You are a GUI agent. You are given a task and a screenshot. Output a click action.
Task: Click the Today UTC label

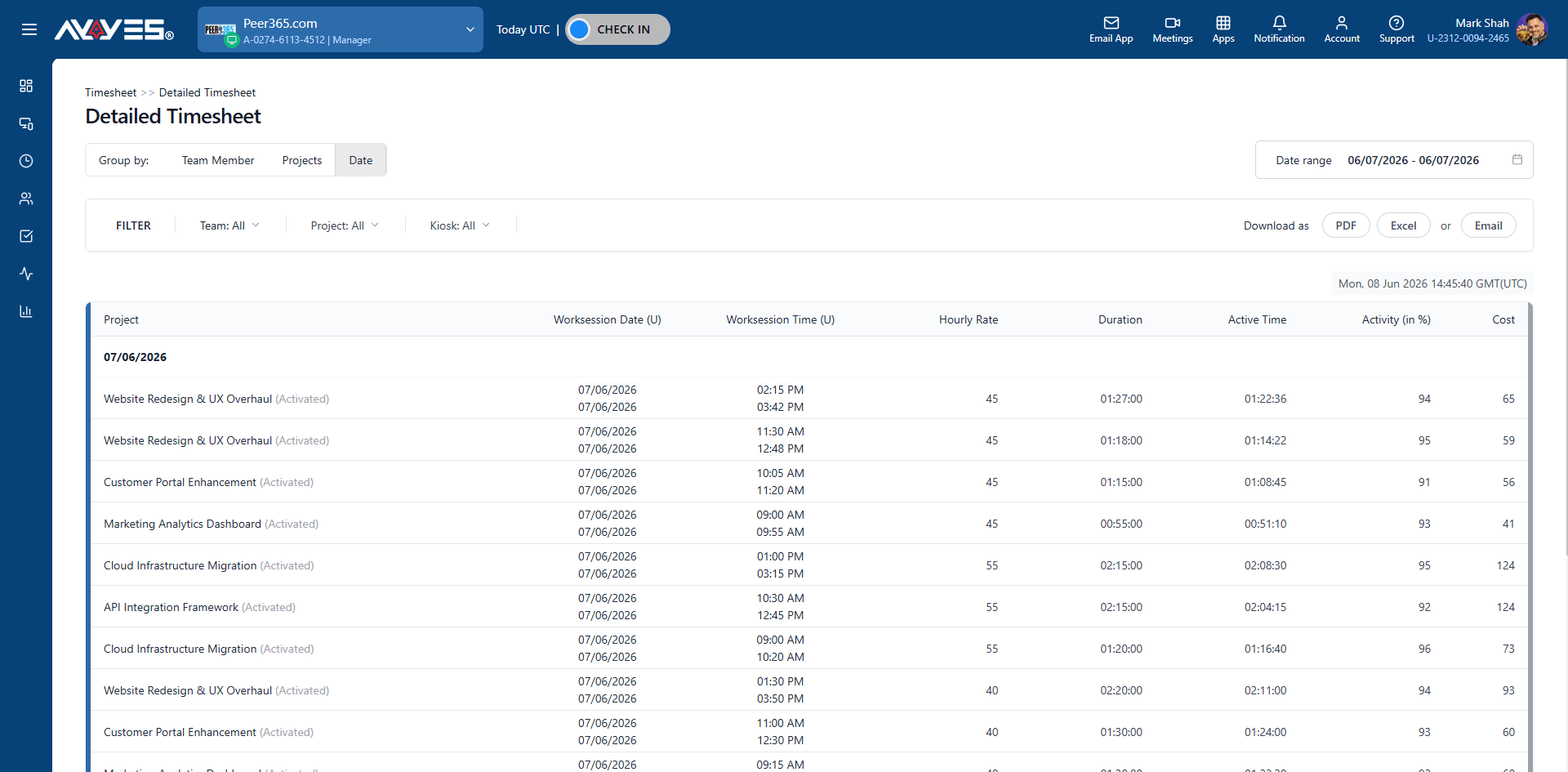523,29
